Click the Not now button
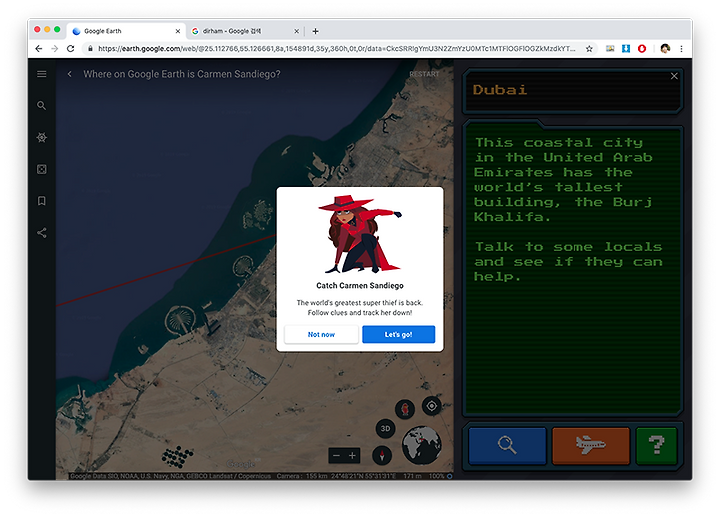Viewport: 720px width, 517px height. click(x=321, y=334)
